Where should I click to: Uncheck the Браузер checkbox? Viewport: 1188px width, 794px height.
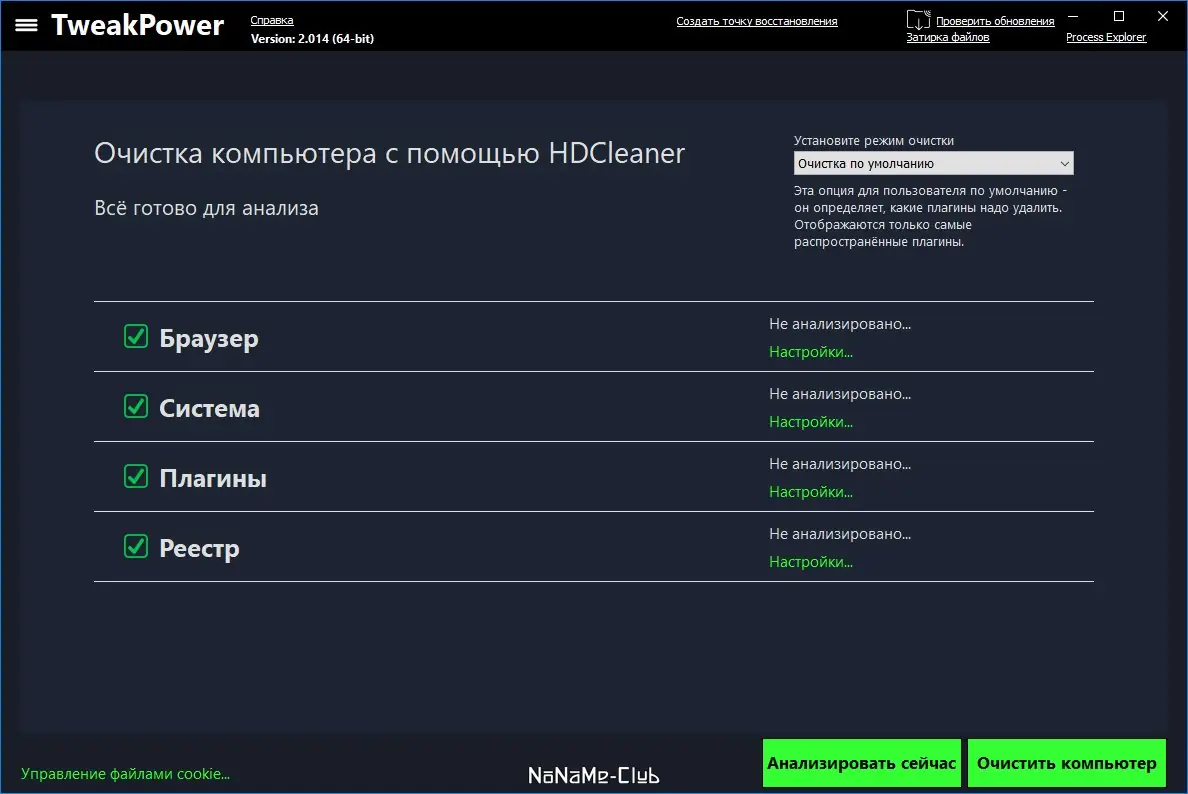[x=136, y=336]
